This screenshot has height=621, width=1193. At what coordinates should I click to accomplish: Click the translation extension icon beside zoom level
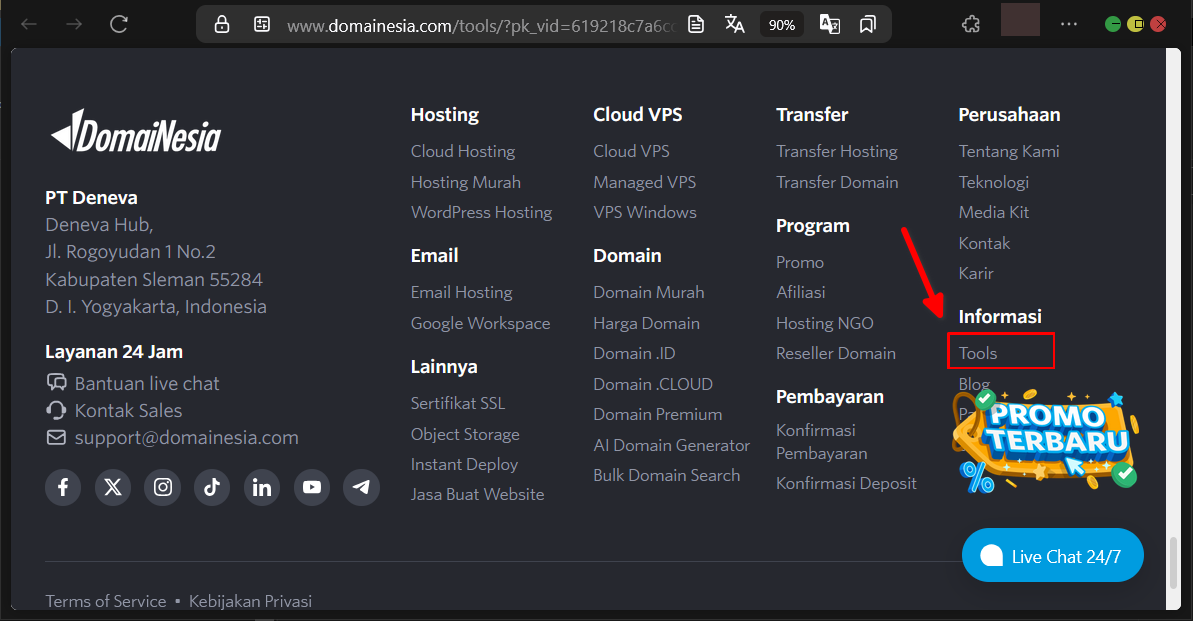[829, 24]
